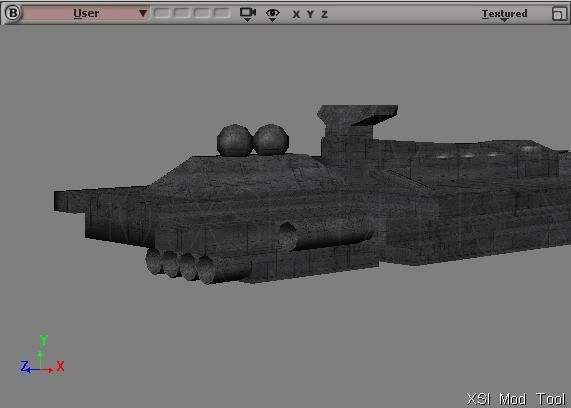This screenshot has width=571, height=408.
Task: Select the first camera memo slot
Action: [162, 13]
